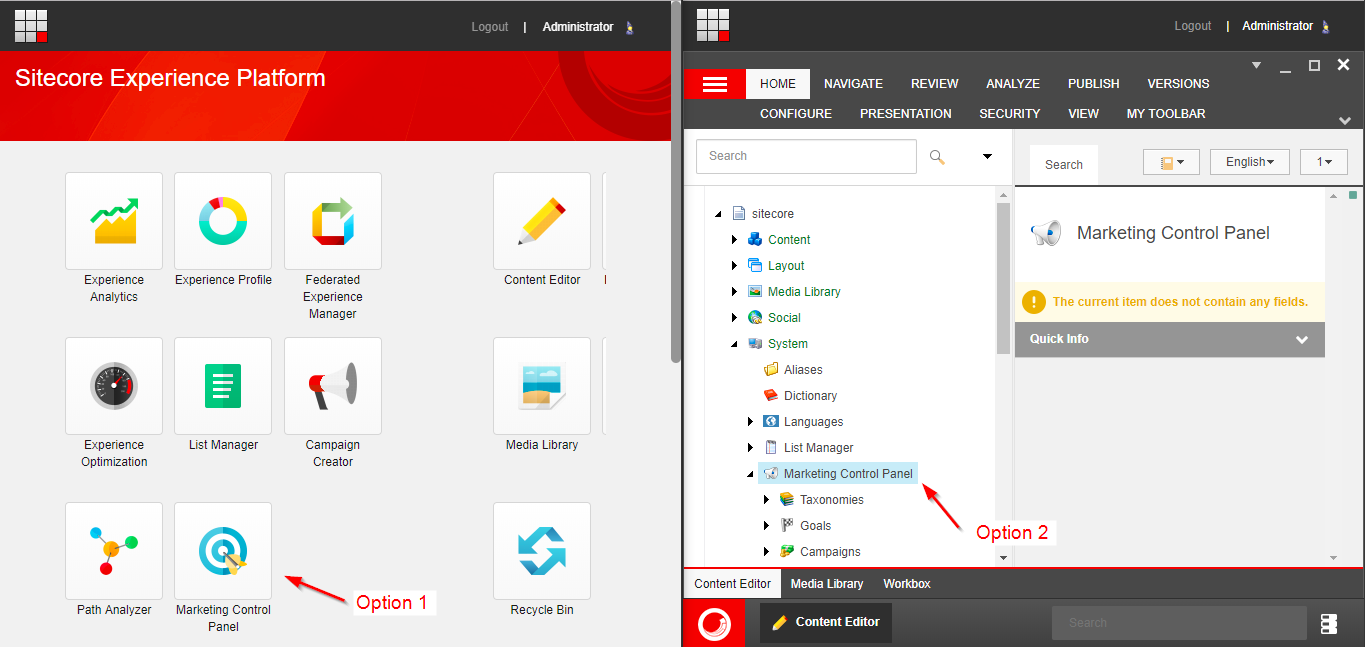Open the Path Analyzer icon
Screen dimensions: 1365x647
[x=114, y=551]
